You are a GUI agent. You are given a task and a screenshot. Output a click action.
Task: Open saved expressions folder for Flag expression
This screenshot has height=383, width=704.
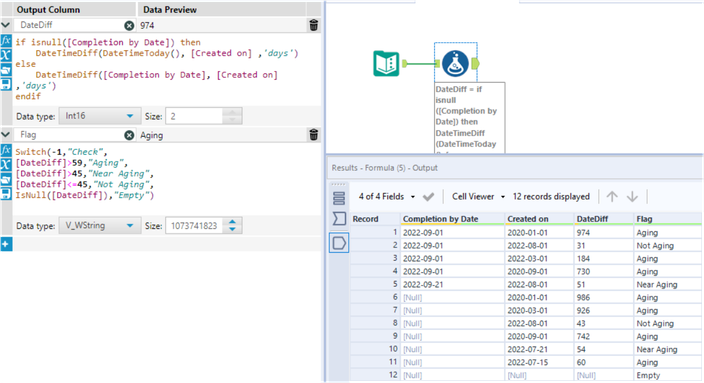point(6,179)
